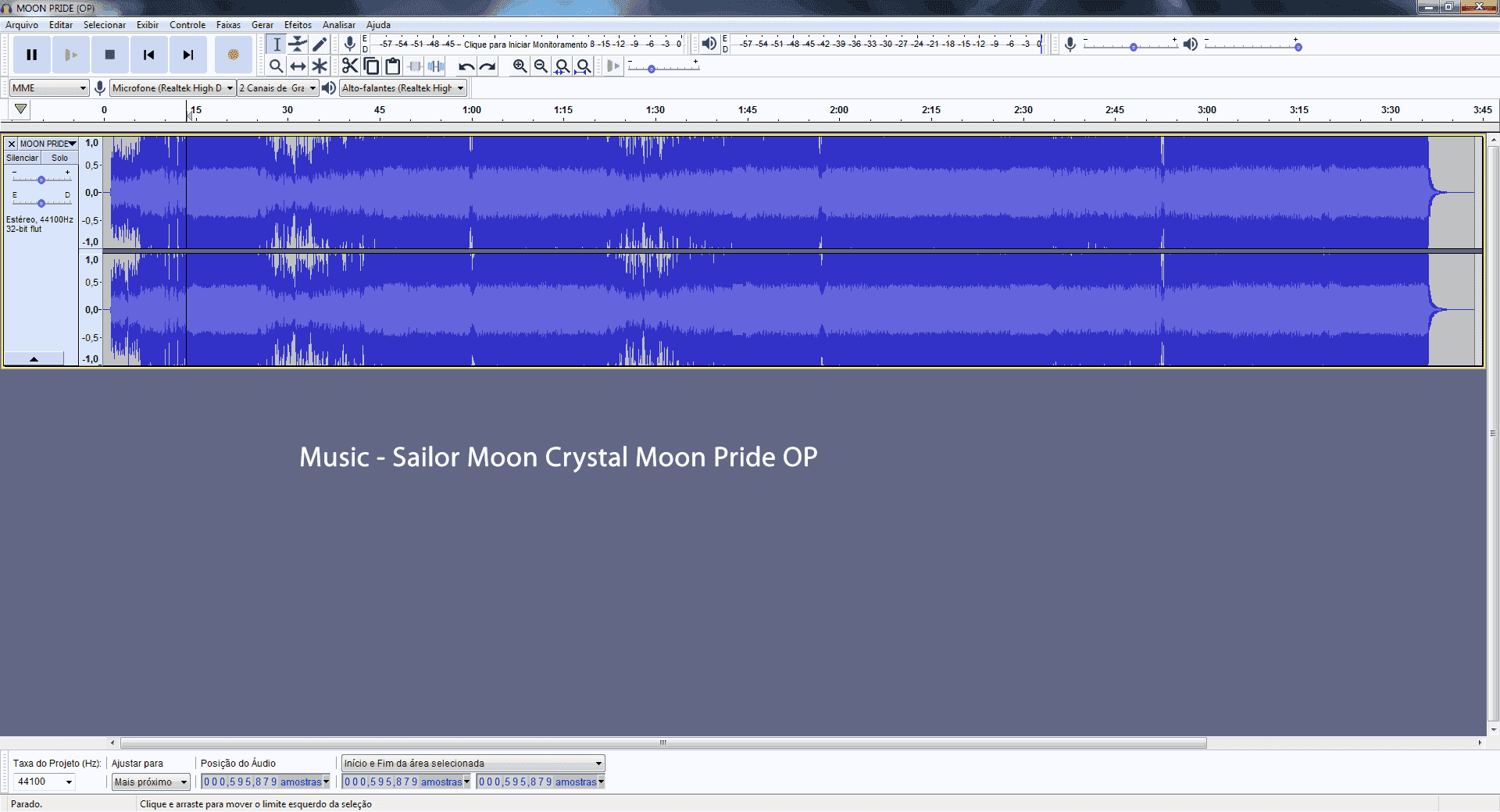
Task: Open the Selecionar menu
Action: click(x=105, y=25)
